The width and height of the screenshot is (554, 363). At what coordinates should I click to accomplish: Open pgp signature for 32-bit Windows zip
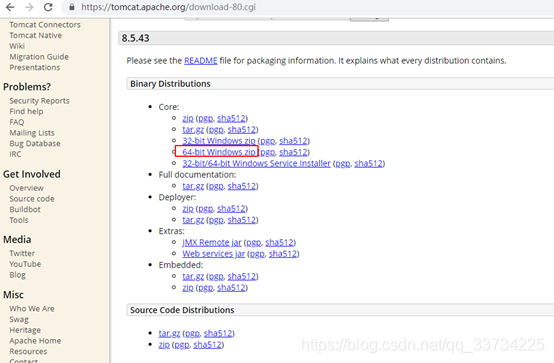point(267,141)
